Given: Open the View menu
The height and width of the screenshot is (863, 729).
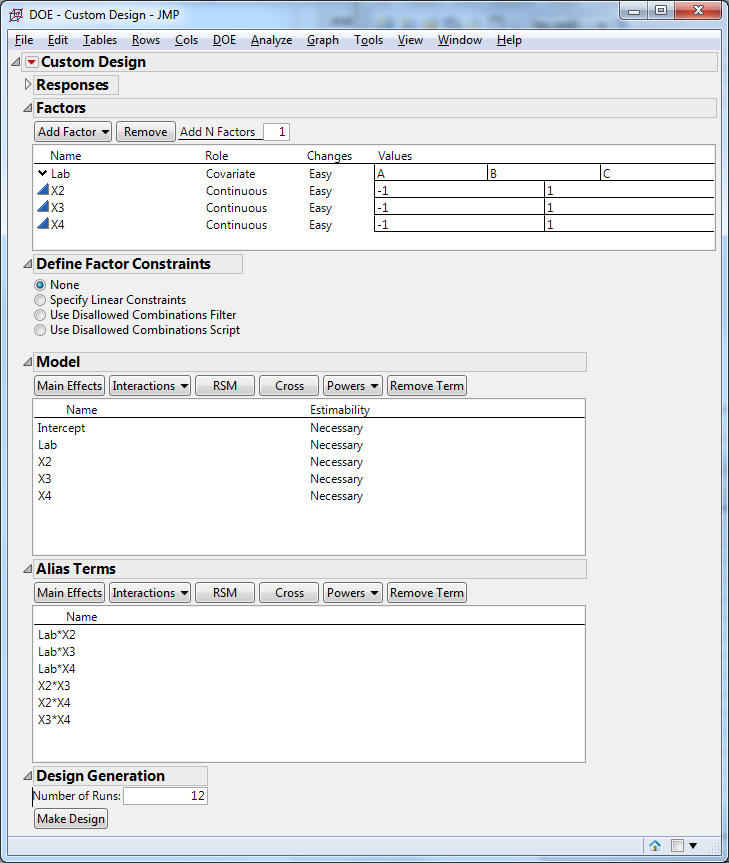Looking at the screenshot, I should [x=410, y=40].
